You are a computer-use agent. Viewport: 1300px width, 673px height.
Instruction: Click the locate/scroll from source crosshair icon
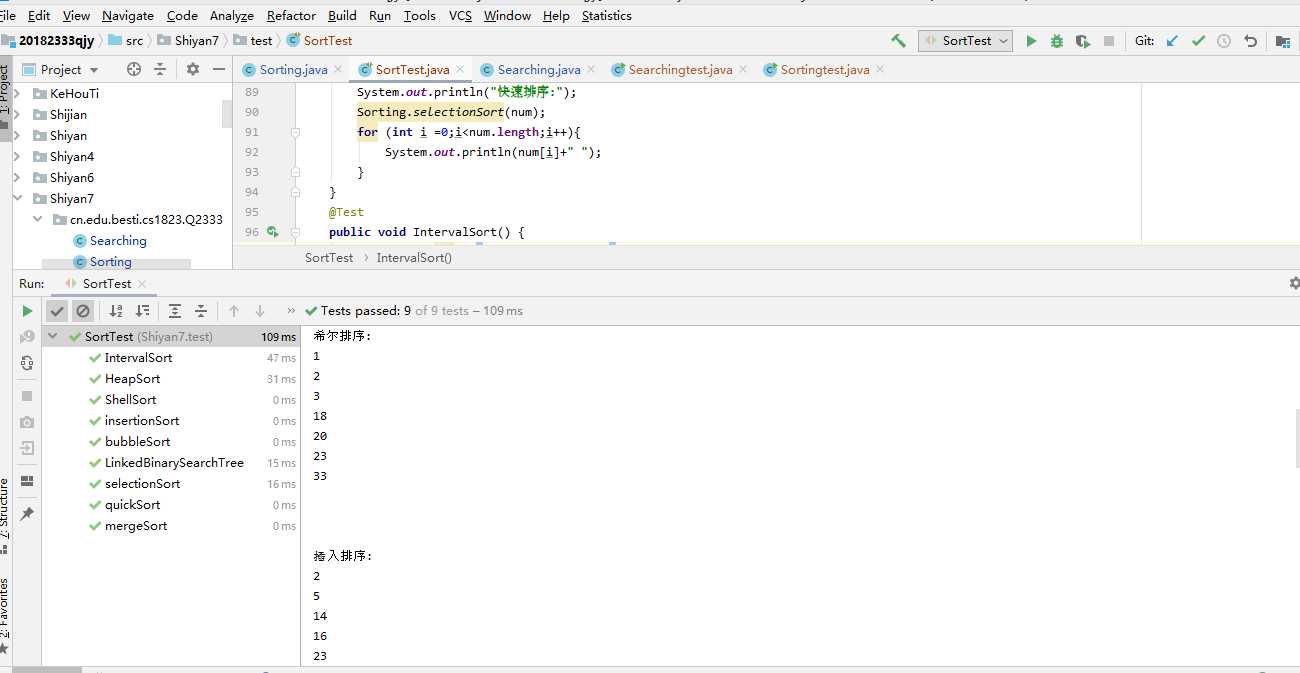134,69
